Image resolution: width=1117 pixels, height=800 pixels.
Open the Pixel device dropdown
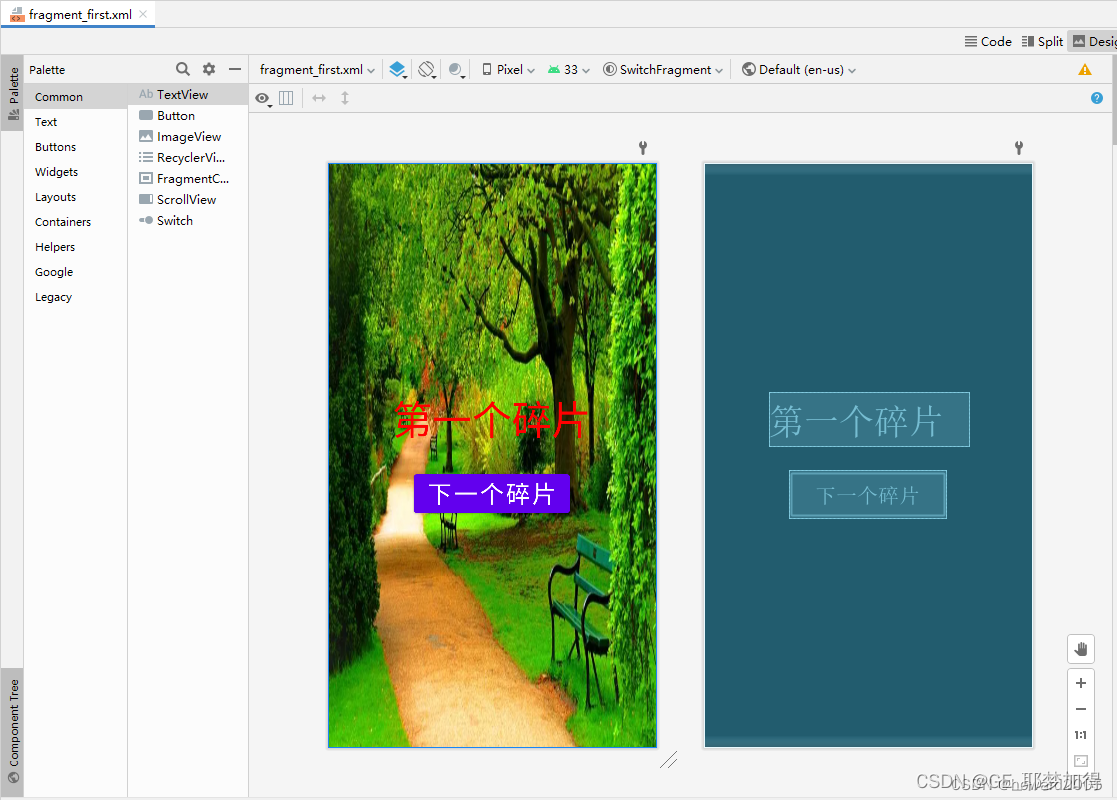pos(509,70)
